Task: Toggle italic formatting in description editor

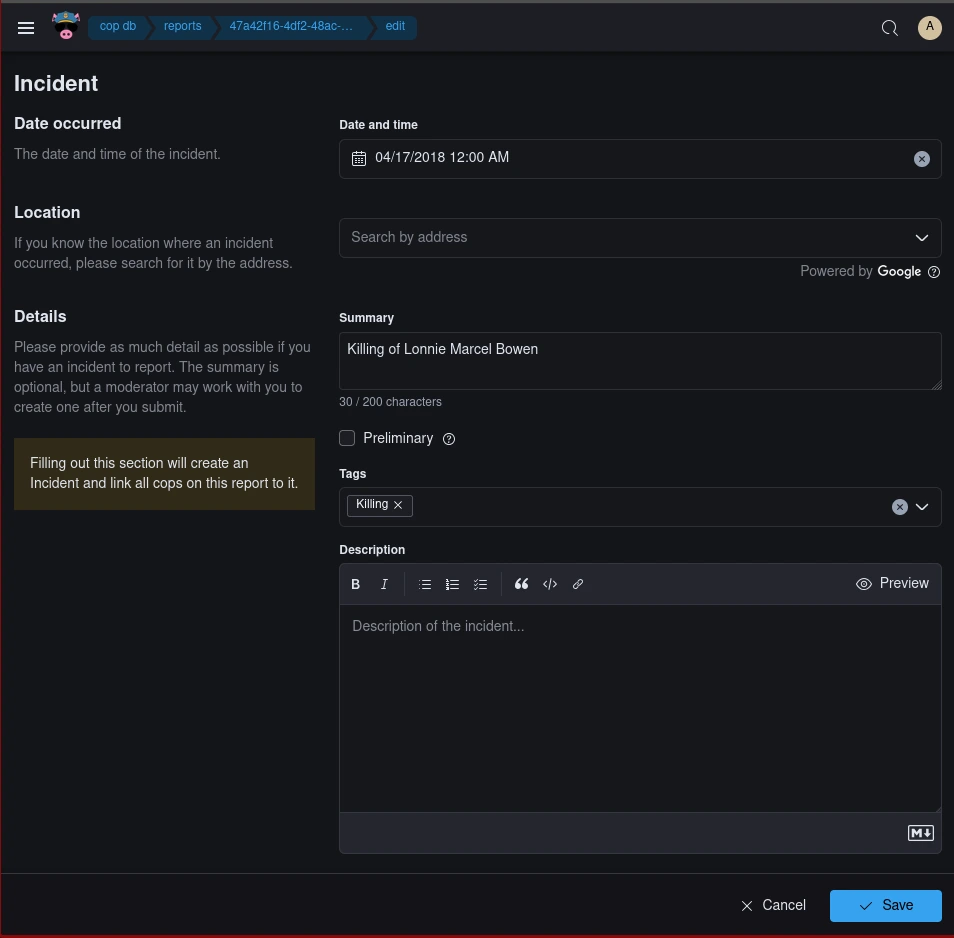Action: click(384, 584)
